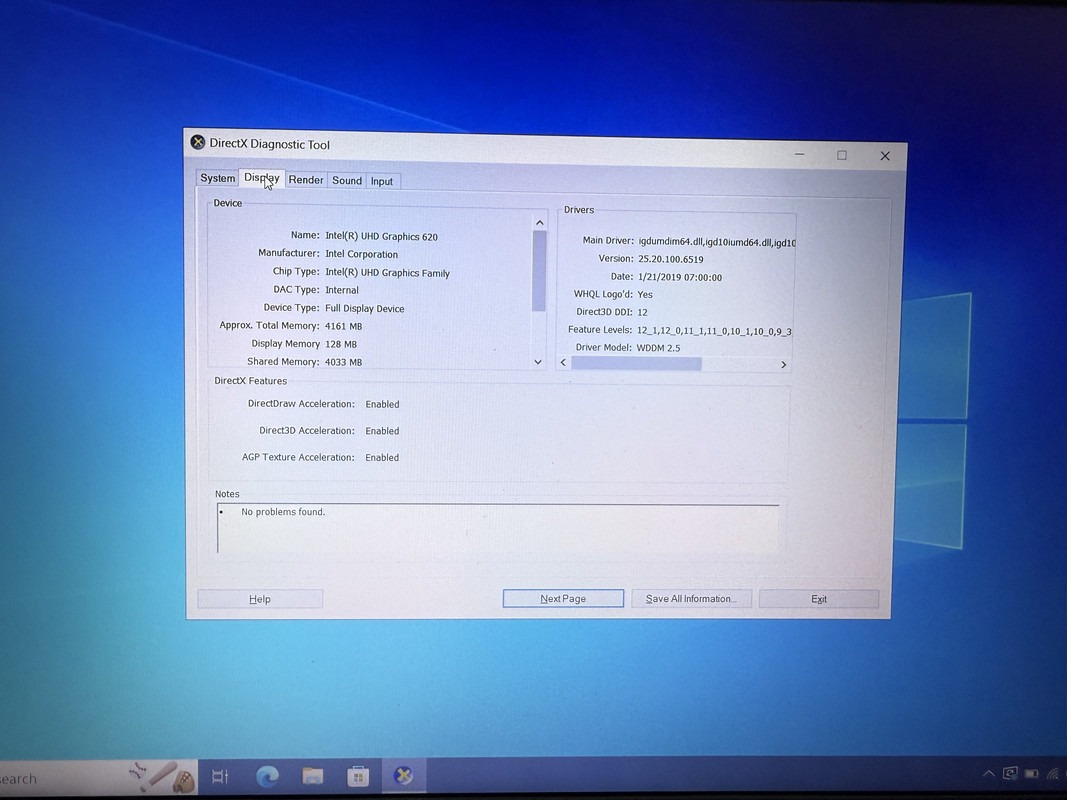This screenshot has width=1067, height=800.
Task: Click the Main Driver file names text
Action: pos(717,242)
